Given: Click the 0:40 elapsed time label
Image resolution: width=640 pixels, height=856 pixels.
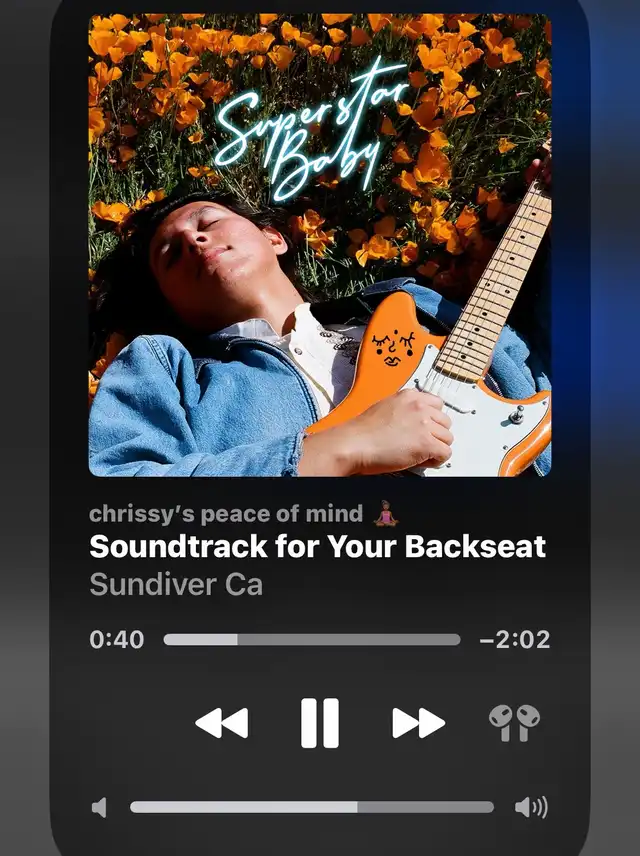Looking at the screenshot, I should click(x=117, y=640).
